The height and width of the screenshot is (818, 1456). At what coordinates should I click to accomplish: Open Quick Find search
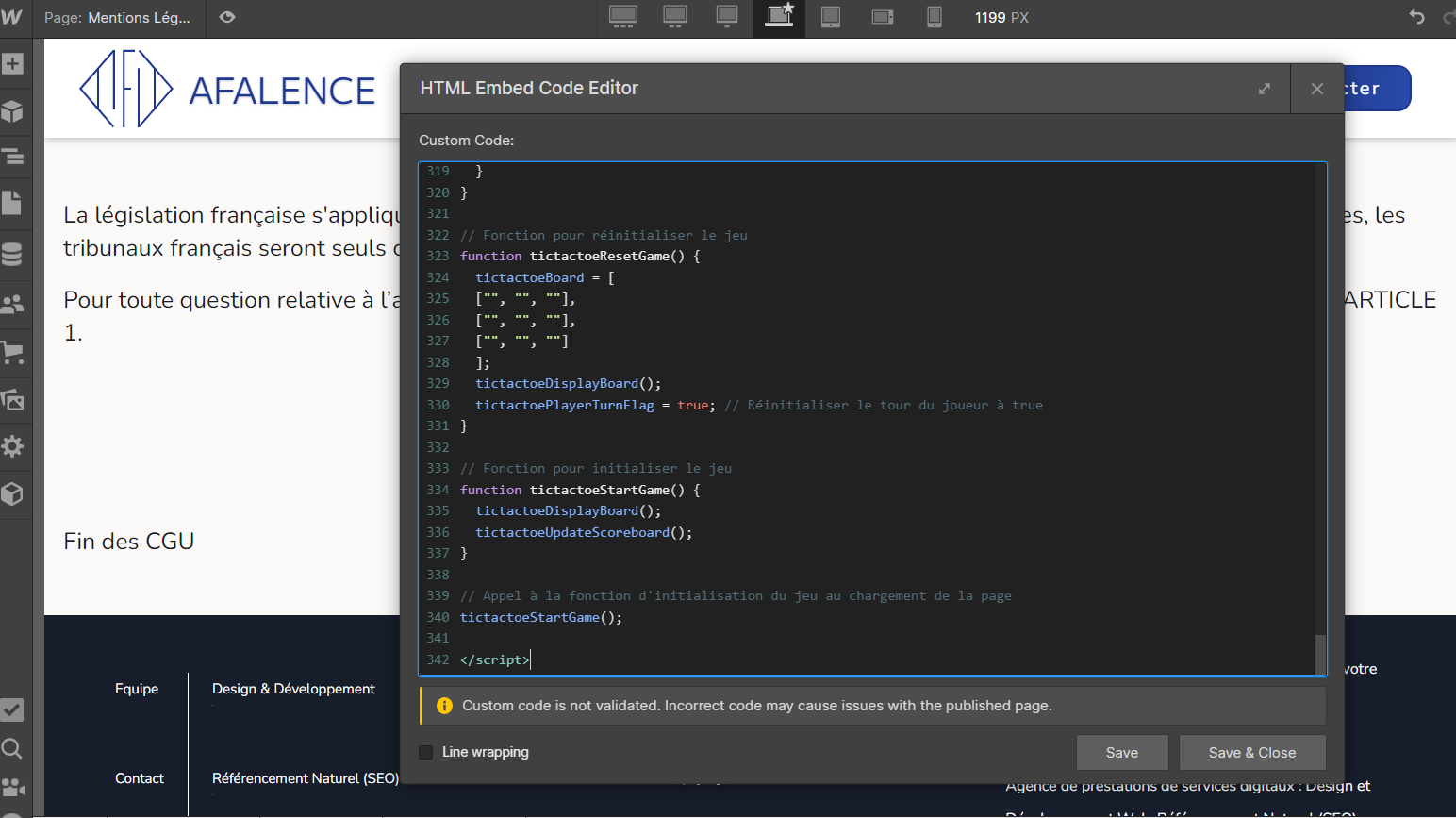click(12, 749)
